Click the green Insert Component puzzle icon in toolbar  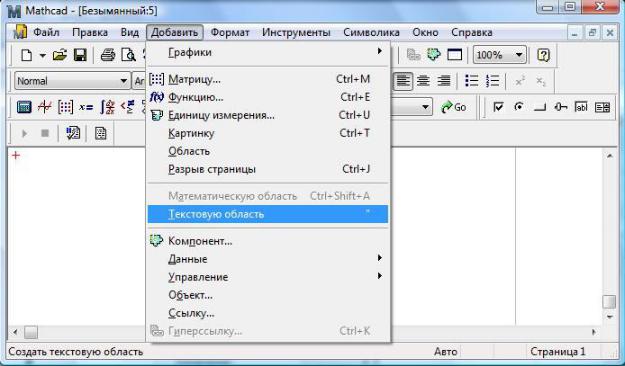434,55
